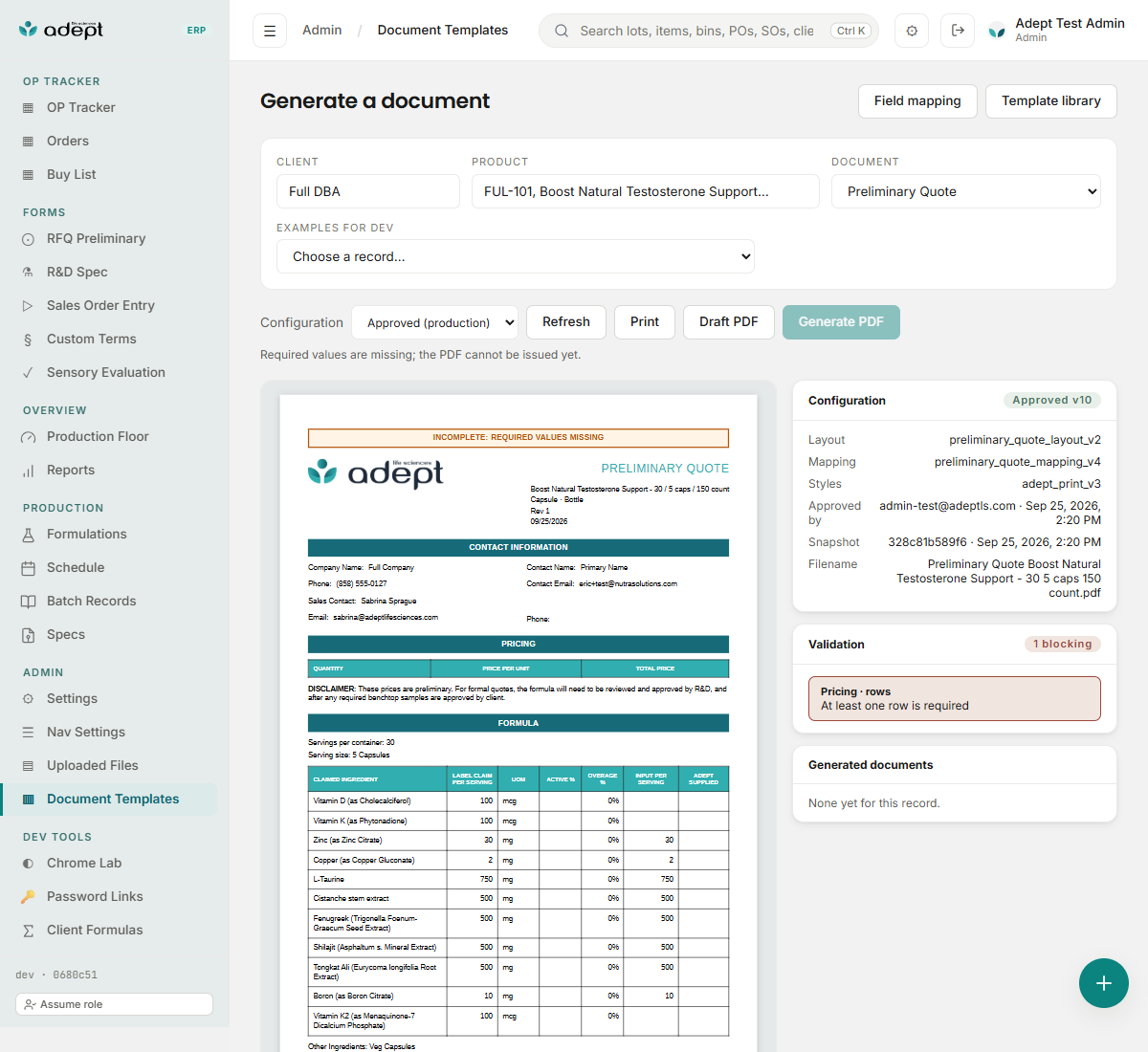This screenshot has width=1148, height=1052.
Task: Click the Assume role button
Action: click(114, 1004)
